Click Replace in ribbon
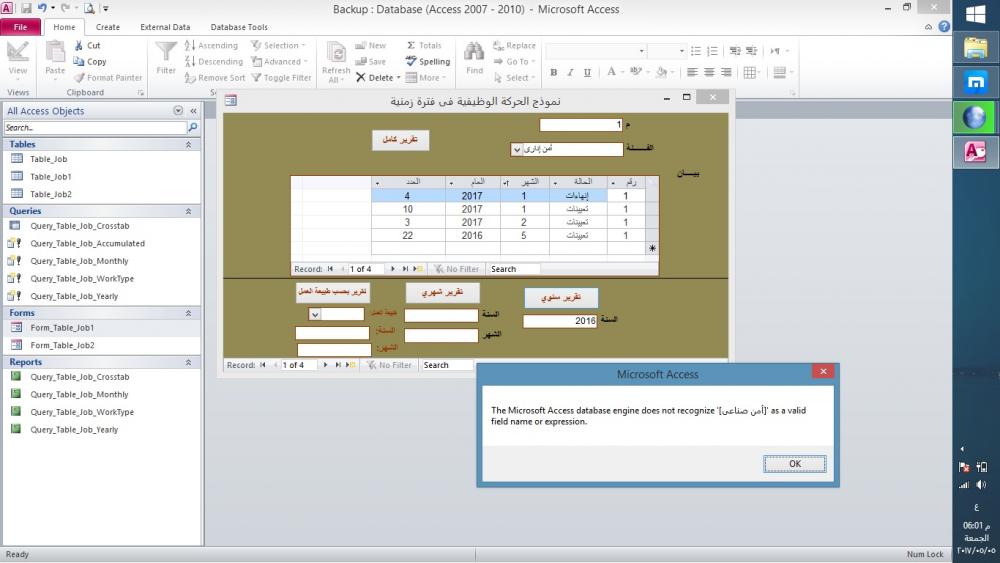This screenshot has height=563, width=1000. 514,45
